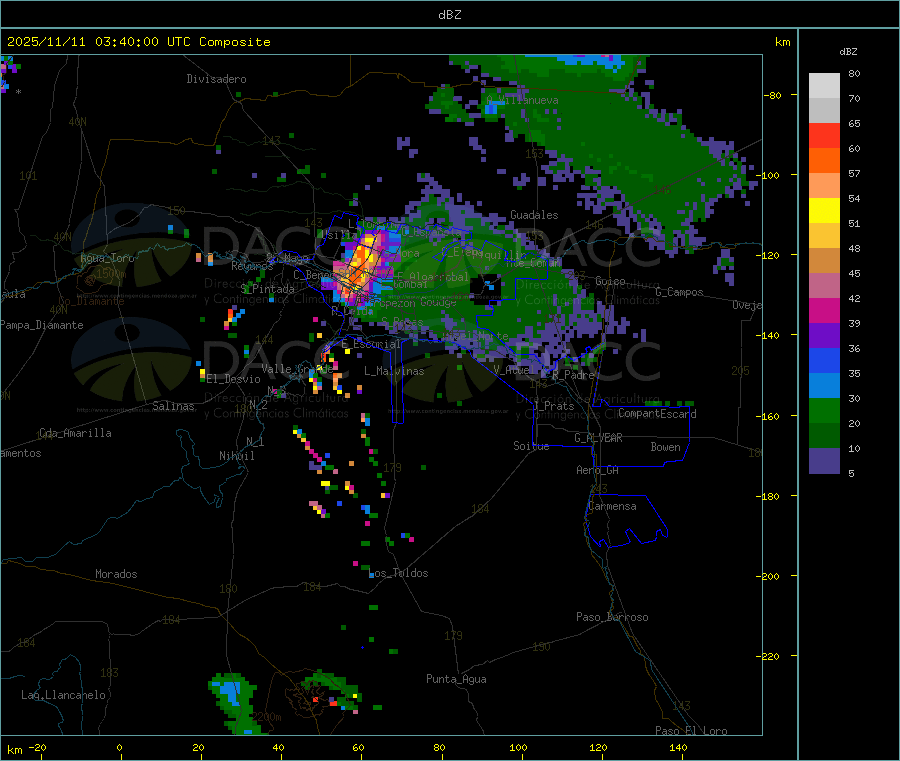Click the 'Guadales' map label
Screen dimensions: 900x761
pyautogui.click(x=534, y=215)
